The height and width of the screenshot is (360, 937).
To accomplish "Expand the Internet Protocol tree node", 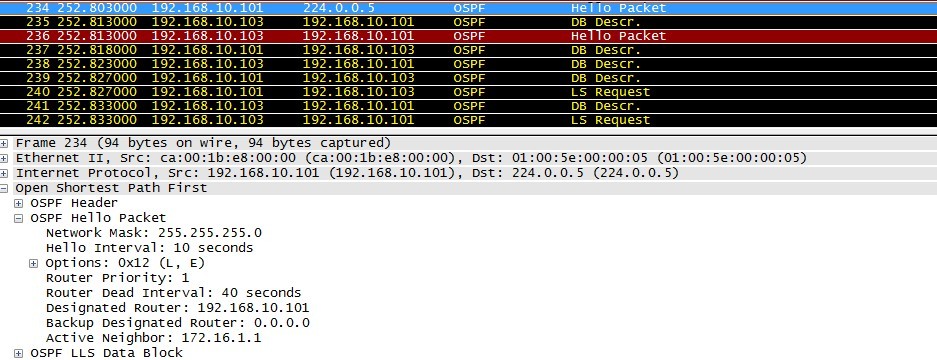I will tap(4, 173).
